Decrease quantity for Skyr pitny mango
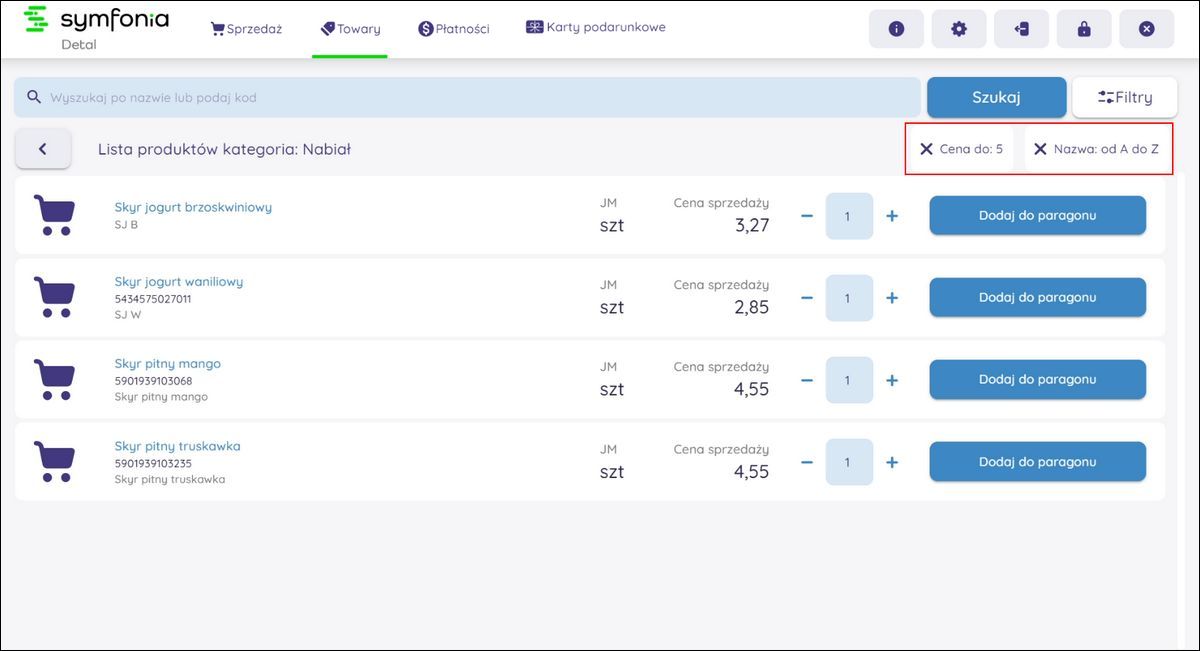This screenshot has height=651, width=1200. click(x=807, y=380)
